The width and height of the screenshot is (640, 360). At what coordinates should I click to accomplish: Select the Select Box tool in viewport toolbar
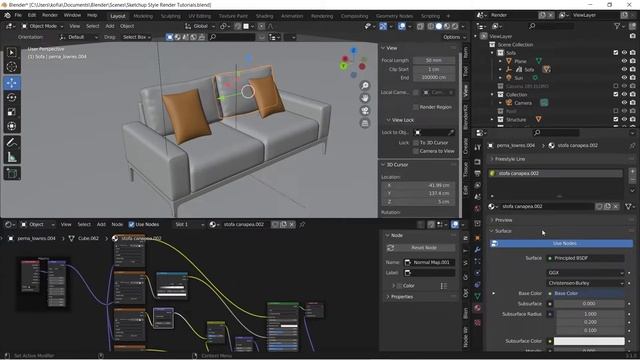point(11,52)
